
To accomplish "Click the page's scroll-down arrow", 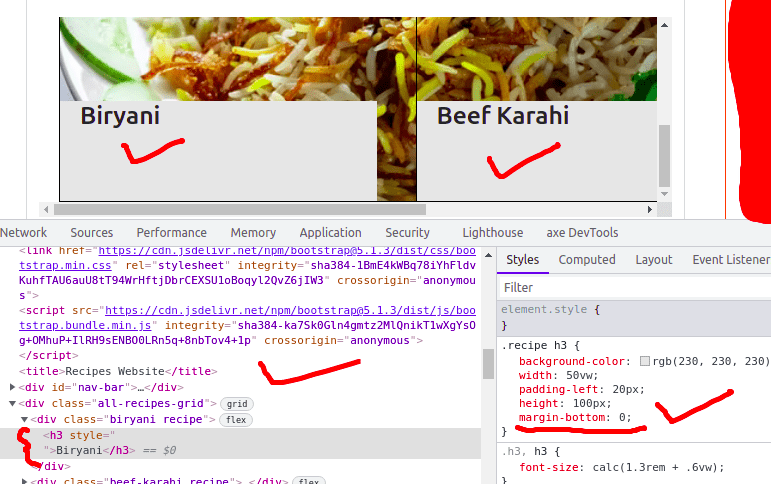I will pyautogui.click(x=664, y=194).
